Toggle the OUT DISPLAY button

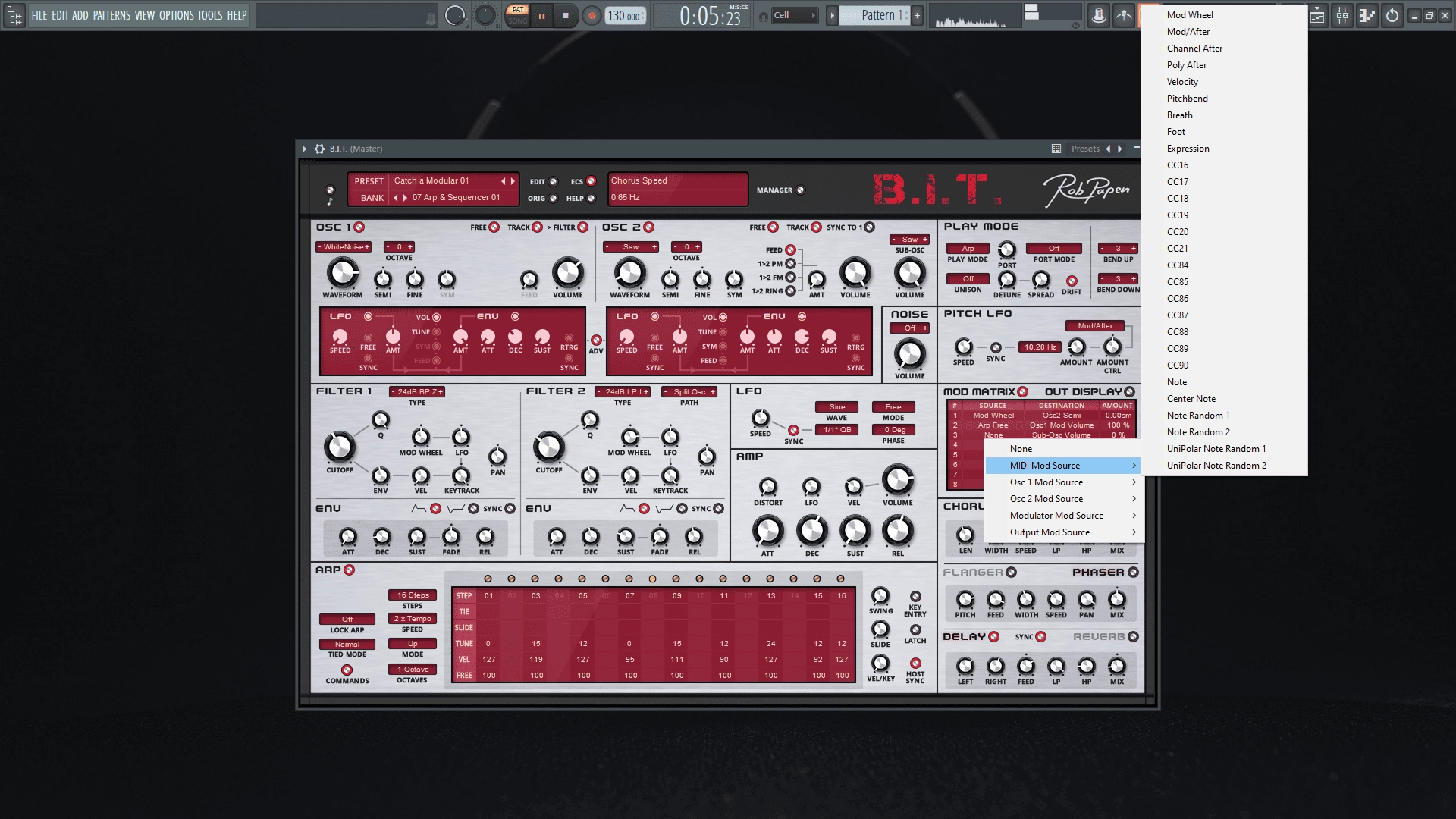coord(1130,392)
